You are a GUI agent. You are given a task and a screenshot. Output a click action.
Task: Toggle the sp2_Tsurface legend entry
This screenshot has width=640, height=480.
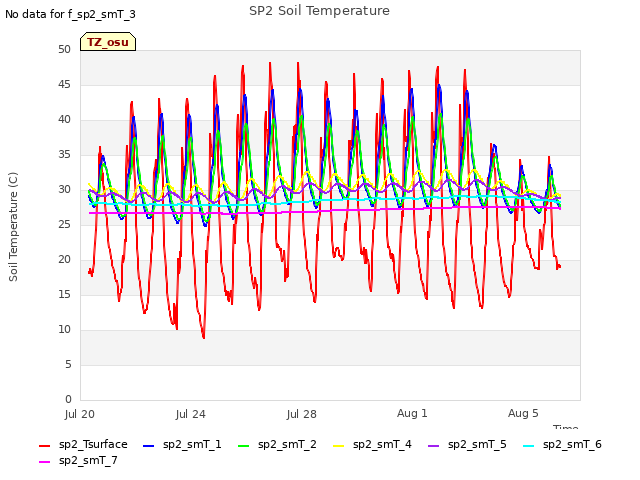point(83,444)
